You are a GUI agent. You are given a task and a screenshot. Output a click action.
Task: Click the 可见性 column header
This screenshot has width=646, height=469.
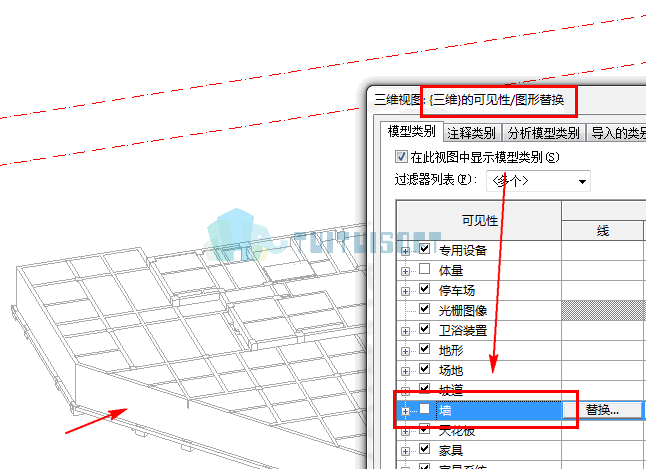479,220
